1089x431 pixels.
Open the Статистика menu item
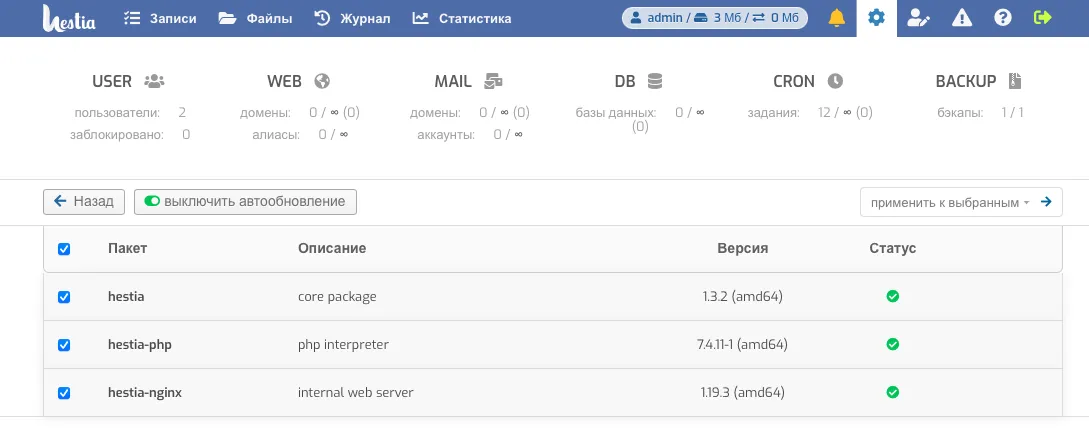[x=462, y=18]
